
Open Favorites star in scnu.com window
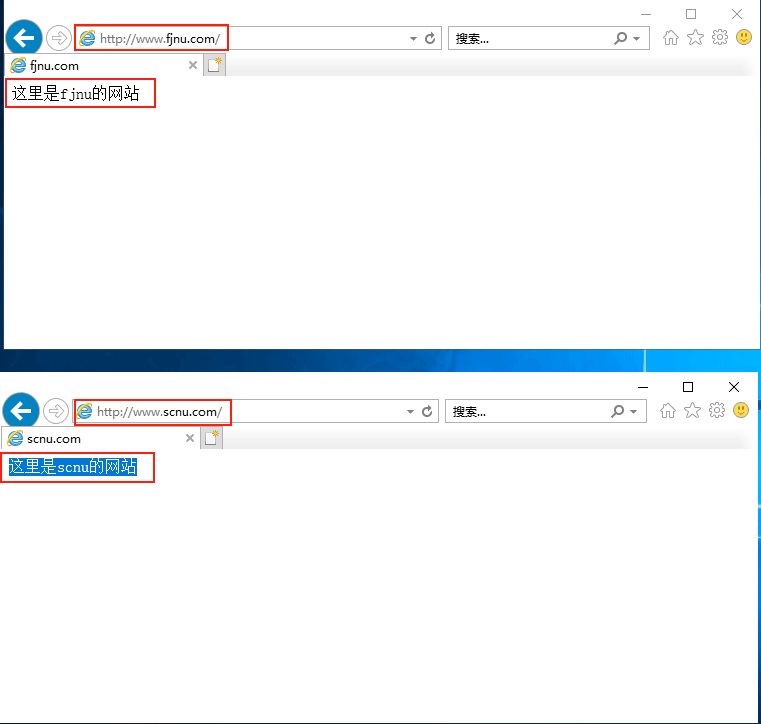coord(692,411)
